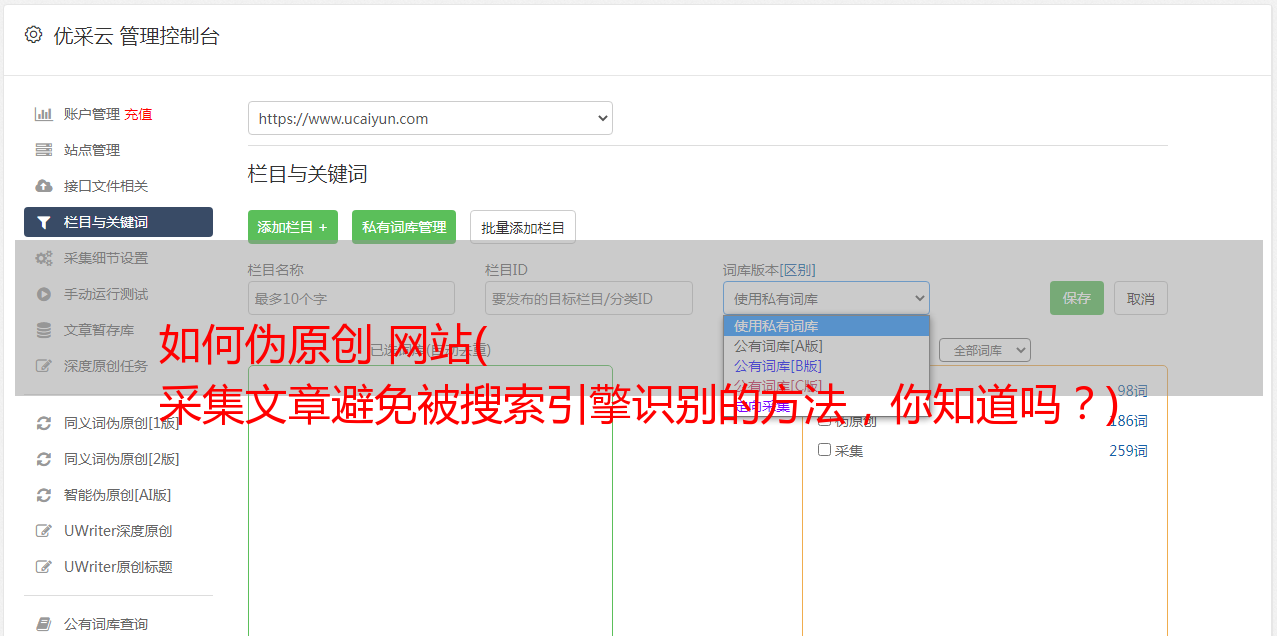Click the green 添加栏目 + button
The width and height of the screenshot is (1277, 636).
click(x=293, y=227)
